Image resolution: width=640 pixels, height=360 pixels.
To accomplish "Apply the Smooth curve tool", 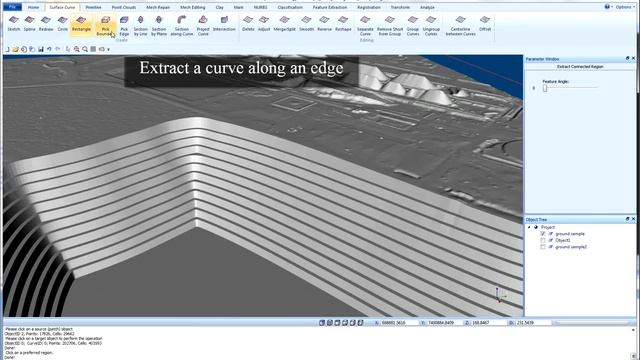I will tap(306, 24).
